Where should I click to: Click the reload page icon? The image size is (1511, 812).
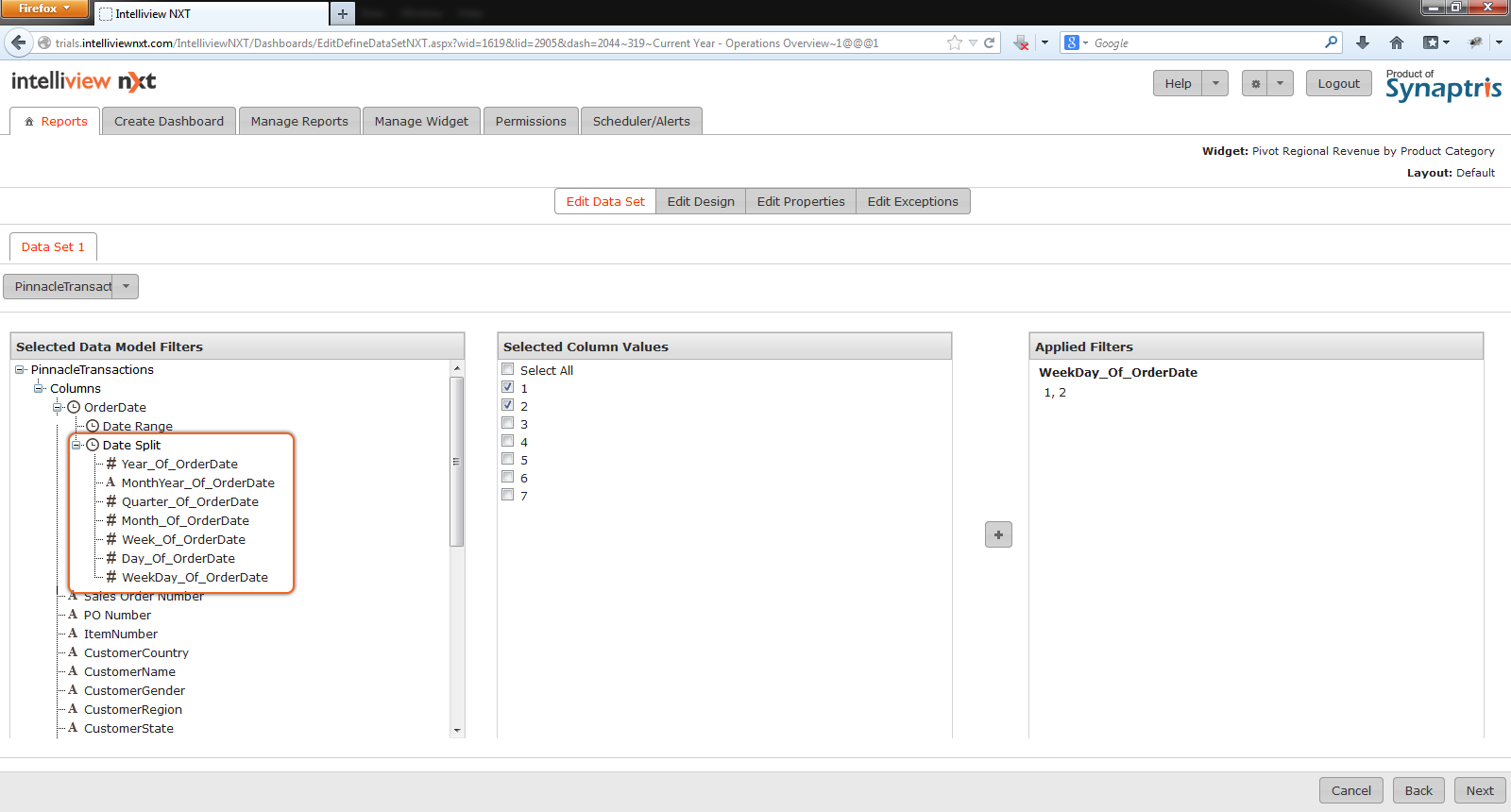[x=990, y=42]
